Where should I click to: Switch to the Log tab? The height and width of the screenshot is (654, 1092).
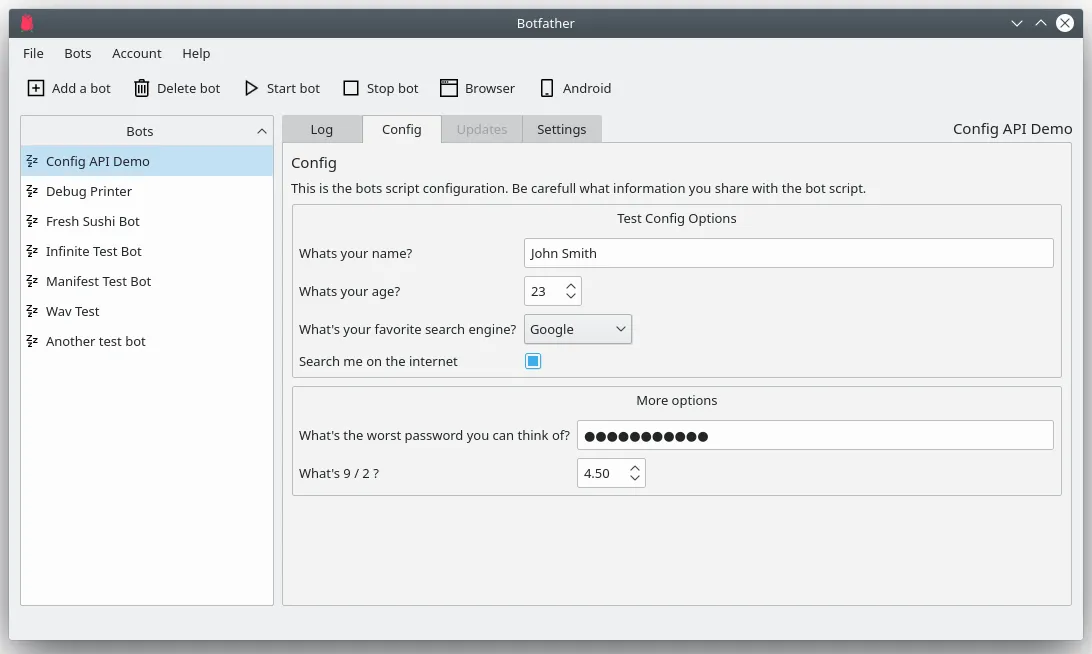pyautogui.click(x=322, y=128)
